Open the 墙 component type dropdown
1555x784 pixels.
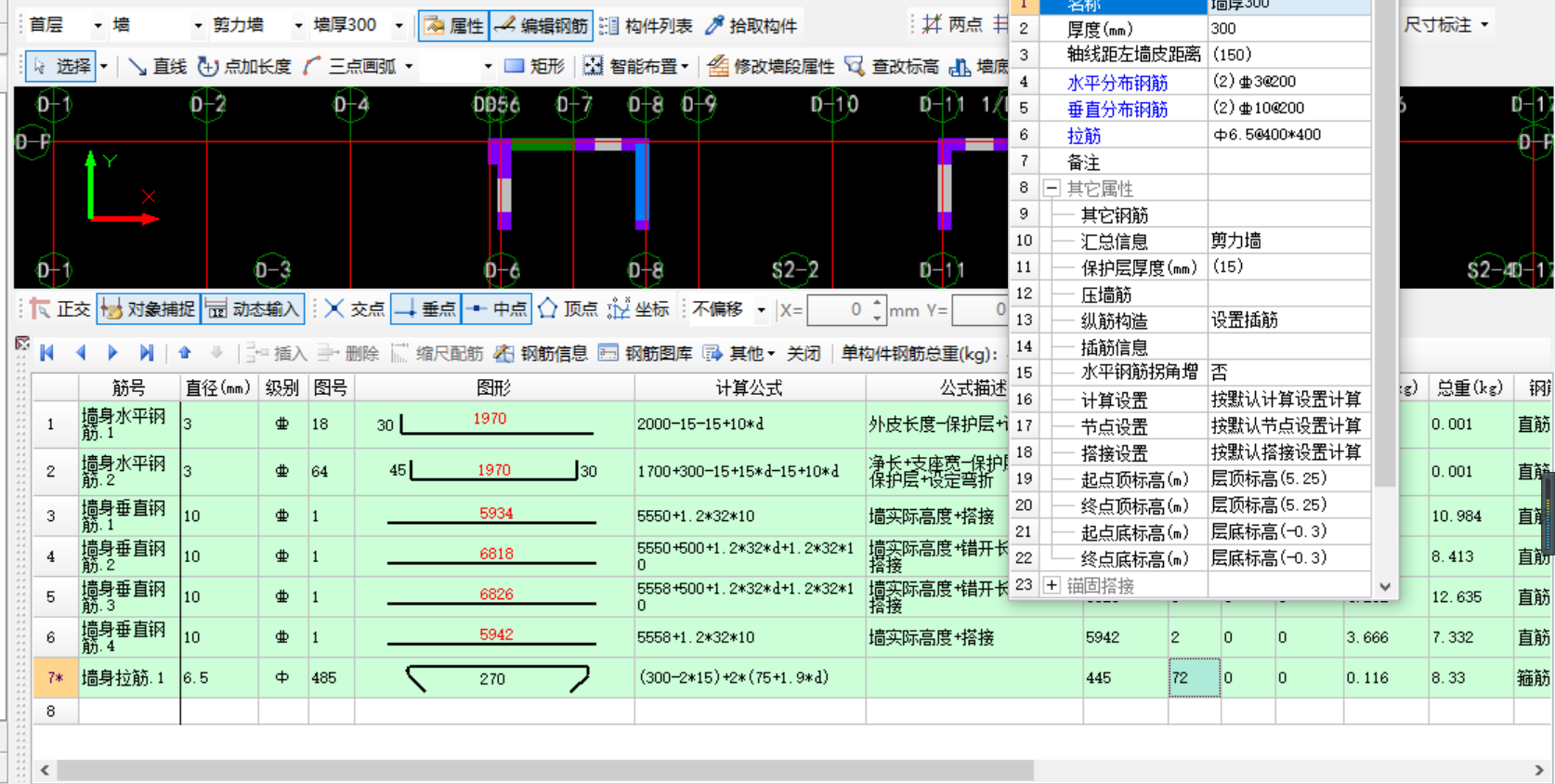tap(198, 25)
